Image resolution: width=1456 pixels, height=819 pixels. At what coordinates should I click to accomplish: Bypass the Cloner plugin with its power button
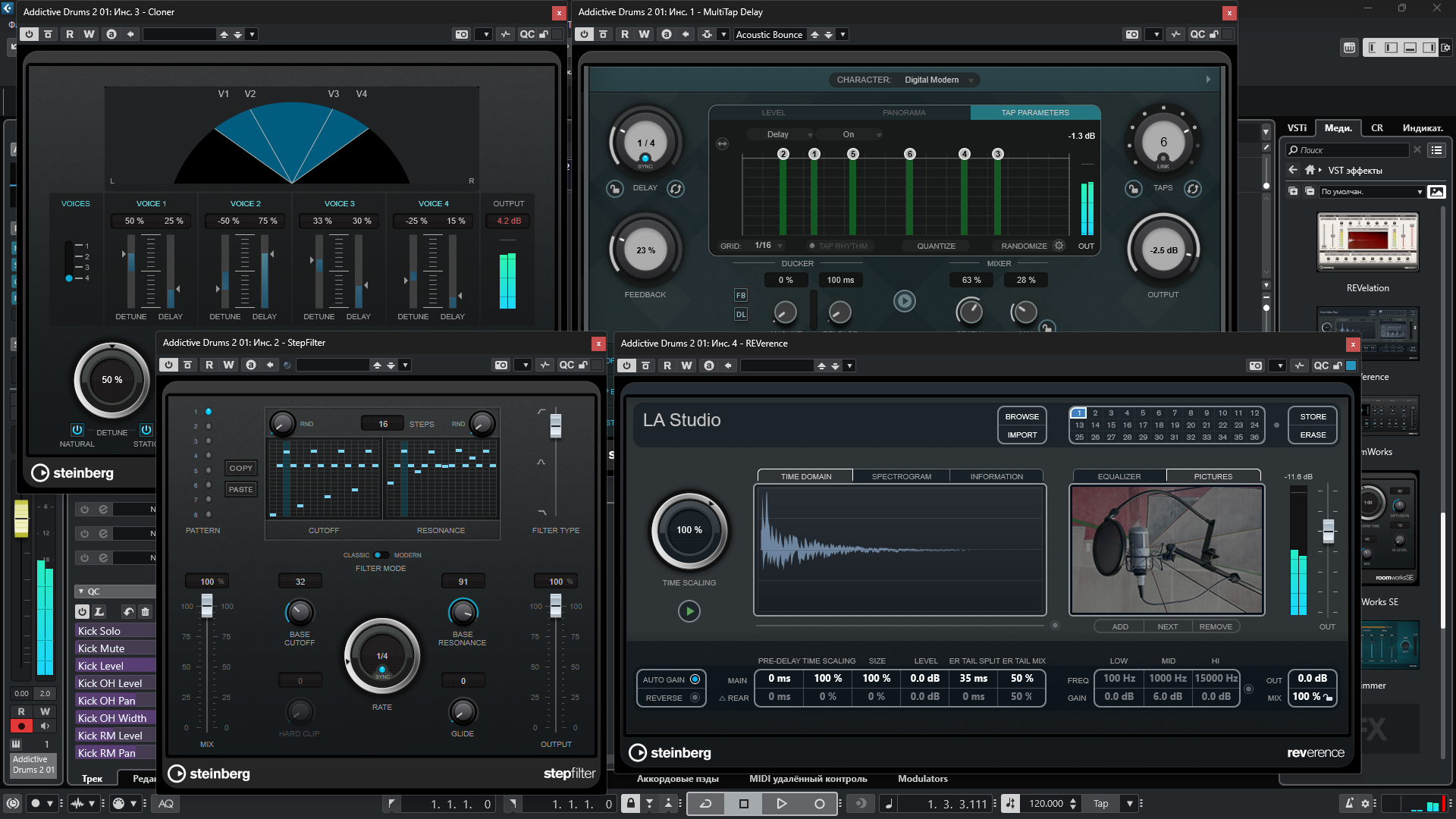[x=29, y=34]
